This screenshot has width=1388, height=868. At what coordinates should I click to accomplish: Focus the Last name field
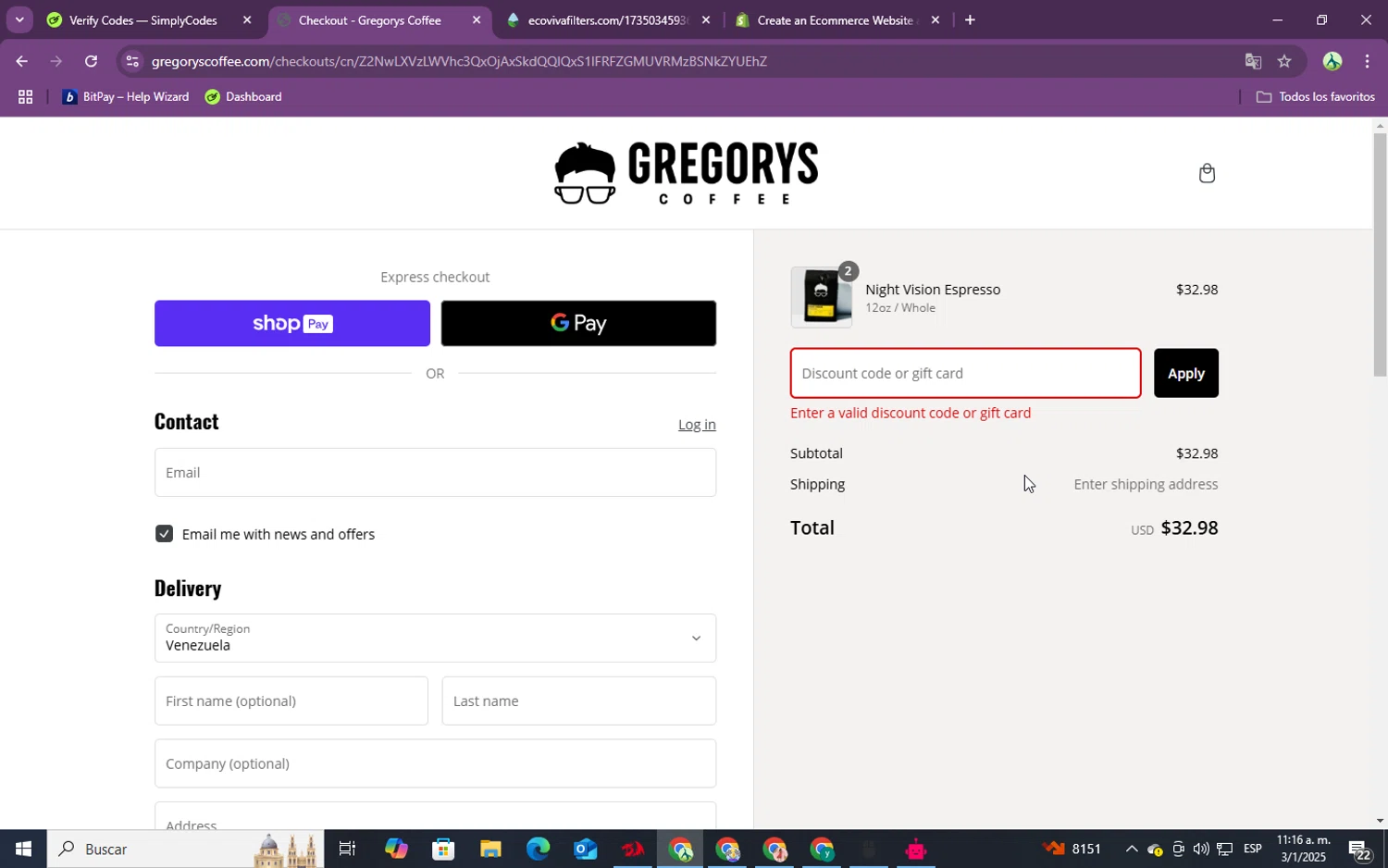(x=579, y=701)
